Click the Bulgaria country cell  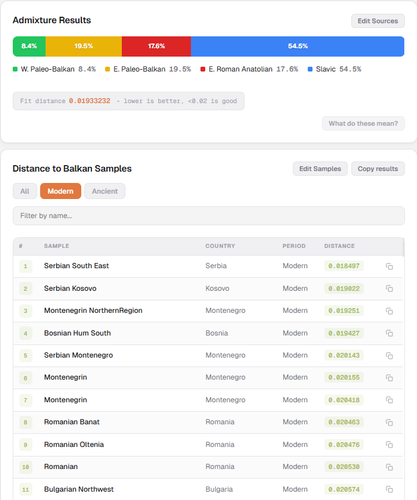(x=219, y=489)
